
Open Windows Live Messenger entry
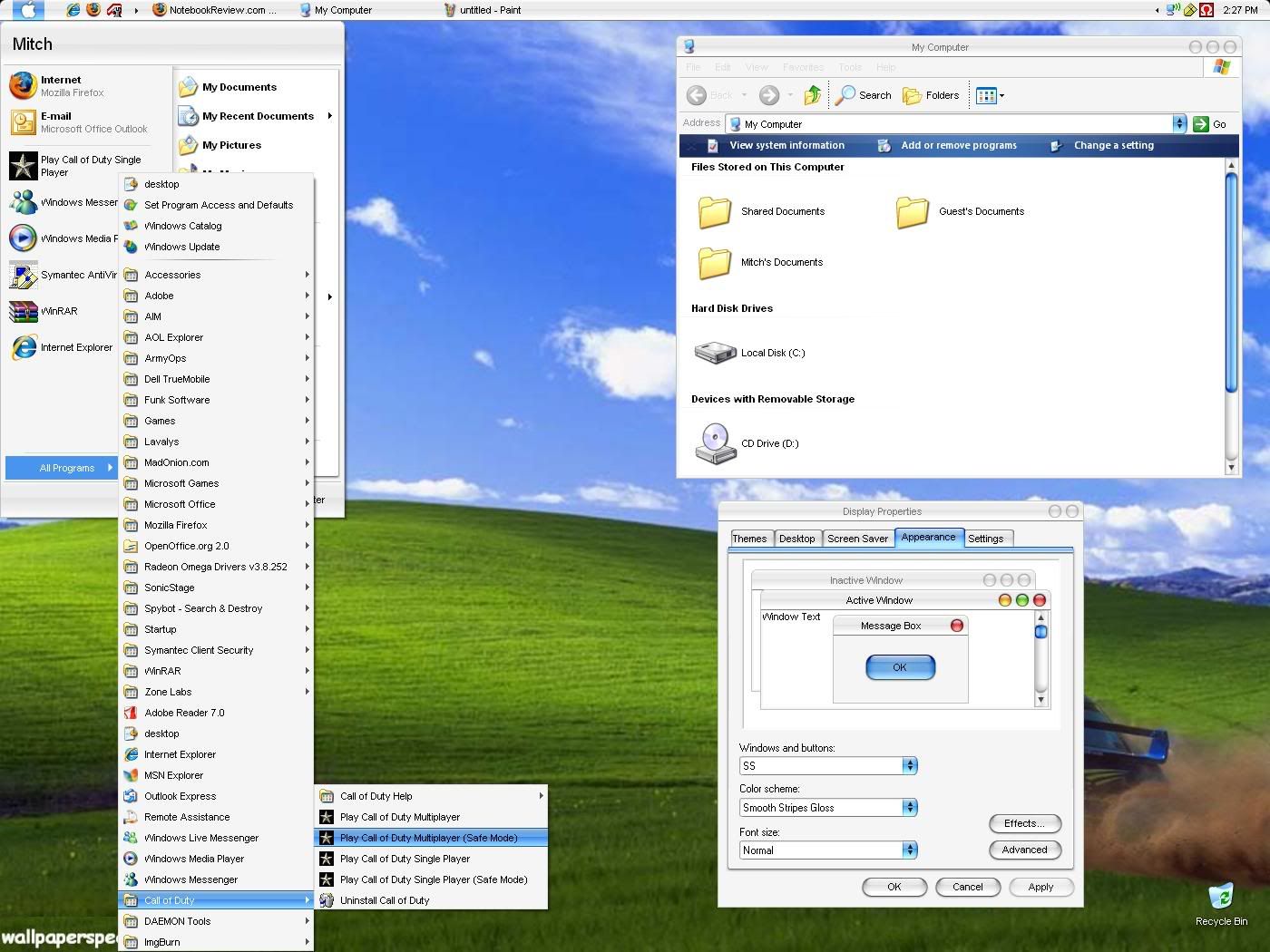tap(217, 838)
